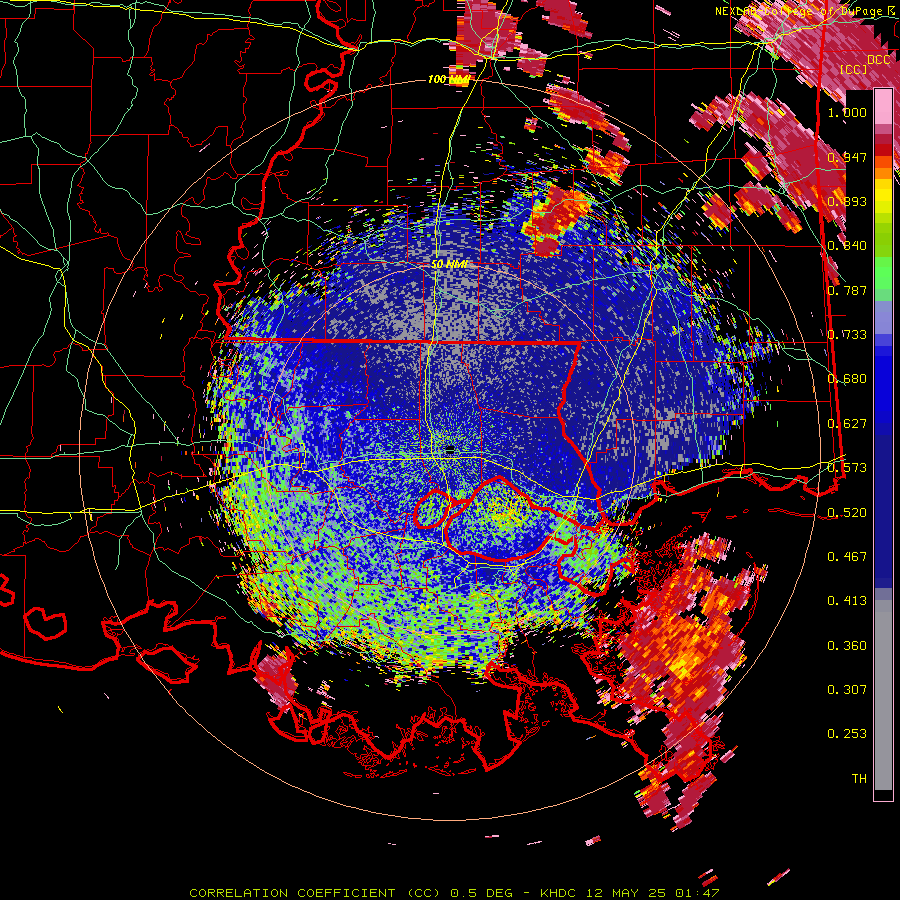Select the 0.733 scale value
The image size is (900, 900).
point(847,334)
